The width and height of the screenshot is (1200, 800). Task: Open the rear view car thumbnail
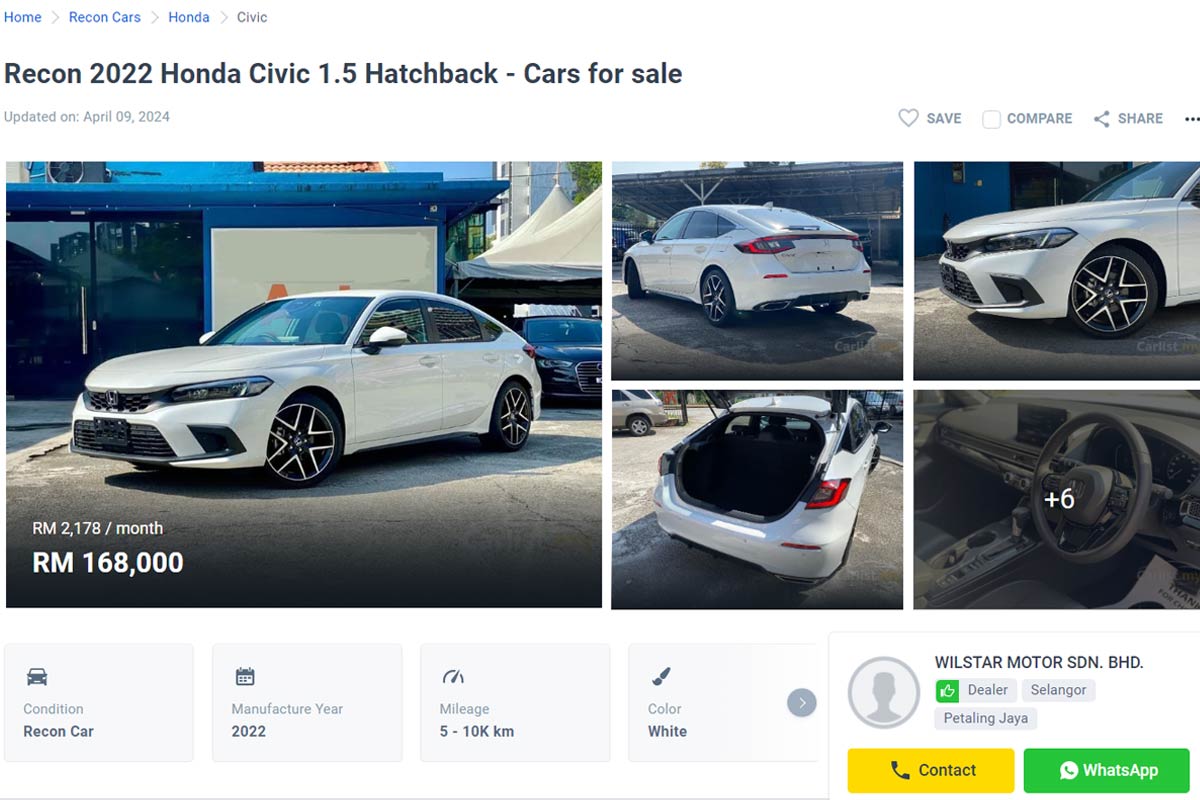(757, 271)
